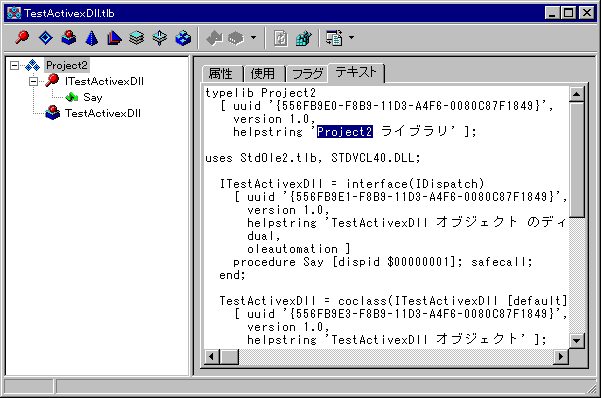This screenshot has width=601, height=398.
Task: Click the 'typelib Project2' line
Action: coord(261,93)
